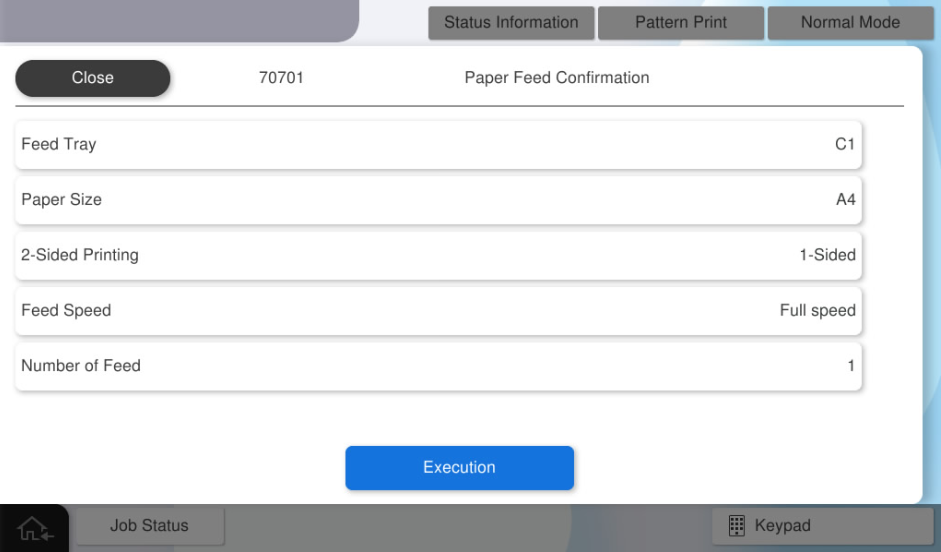Close the Paper Feed Confirmation screen

coord(93,78)
